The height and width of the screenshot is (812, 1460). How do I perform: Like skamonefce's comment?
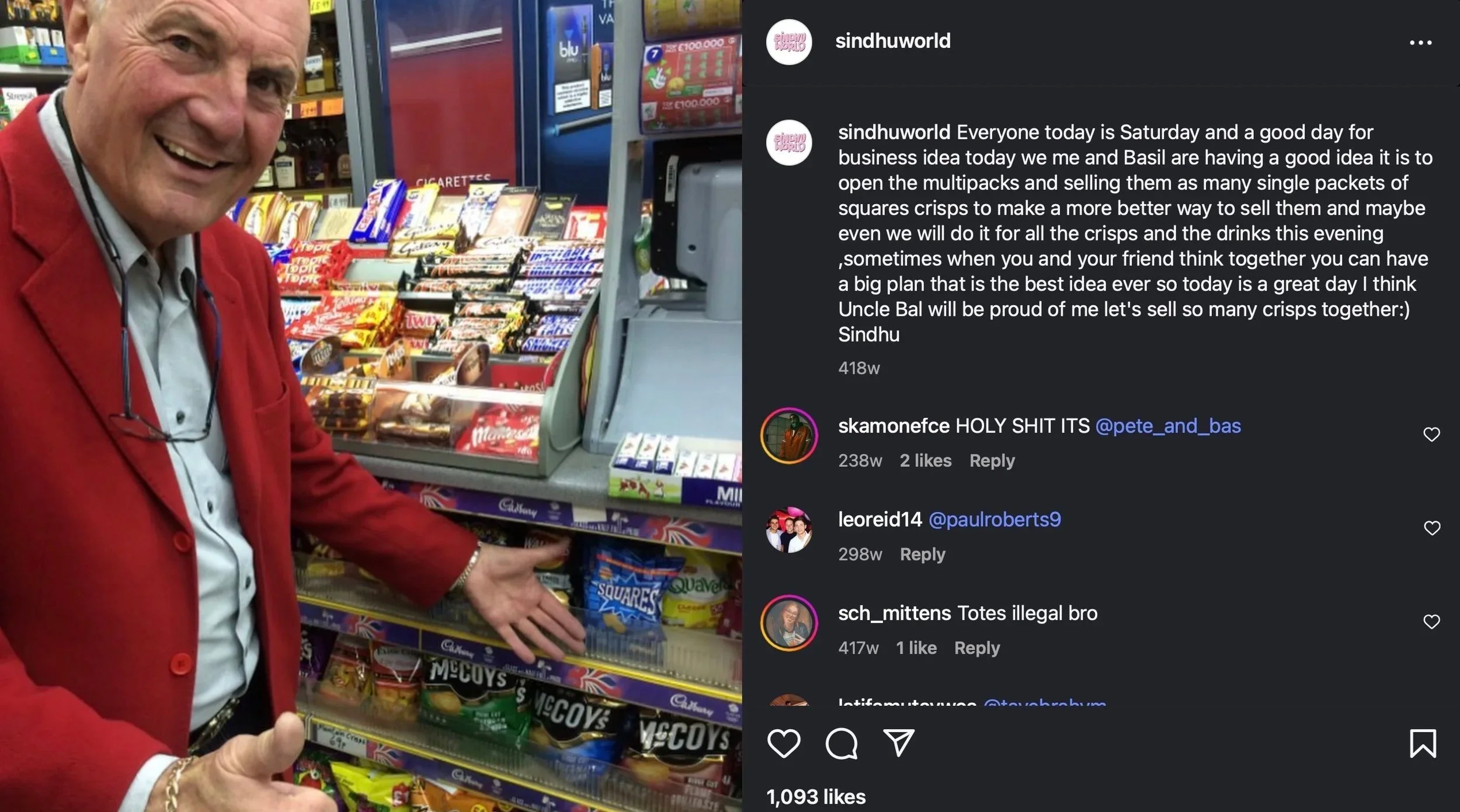click(1431, 434)
